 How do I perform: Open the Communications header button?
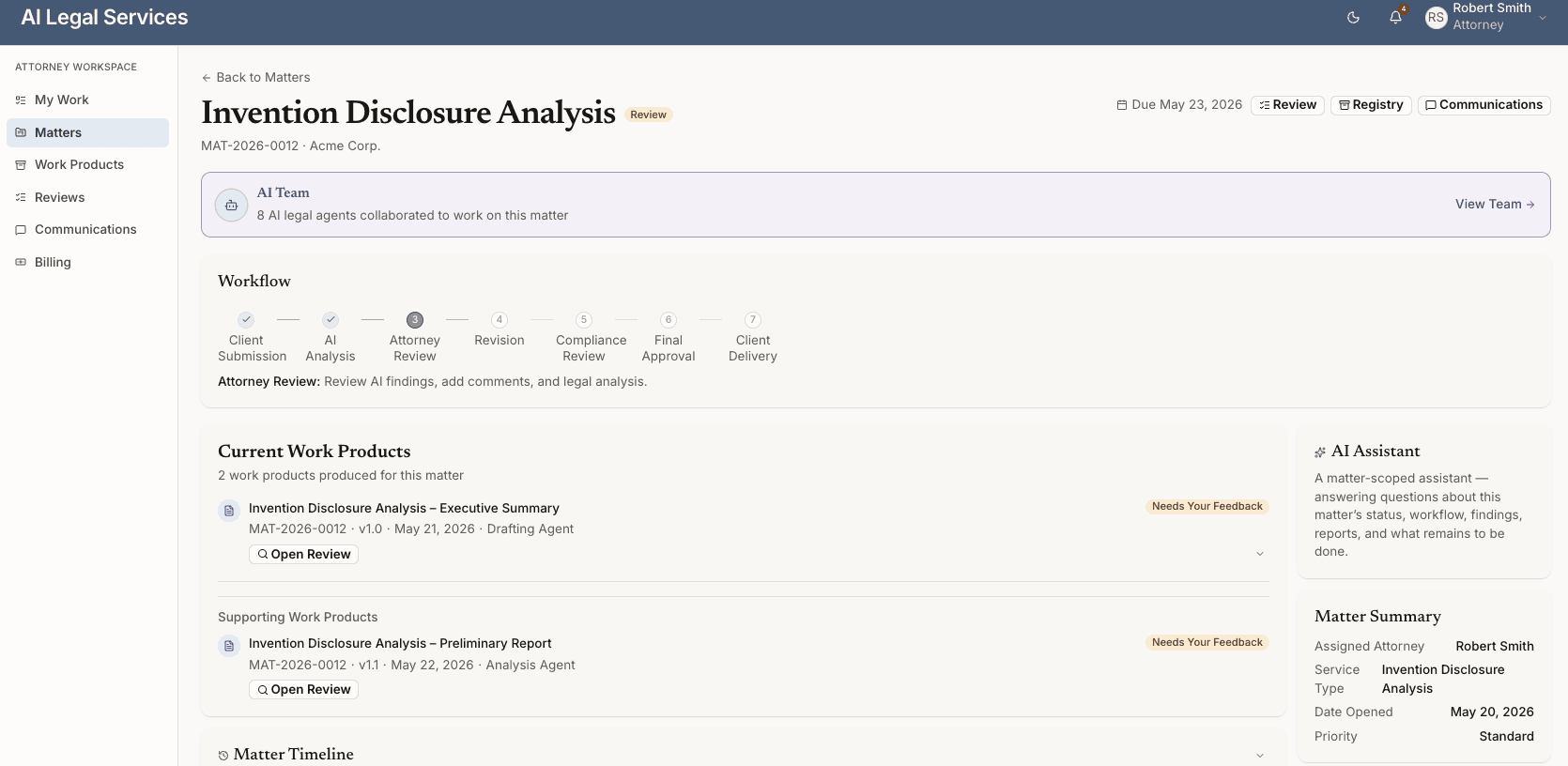(1483, 105)
